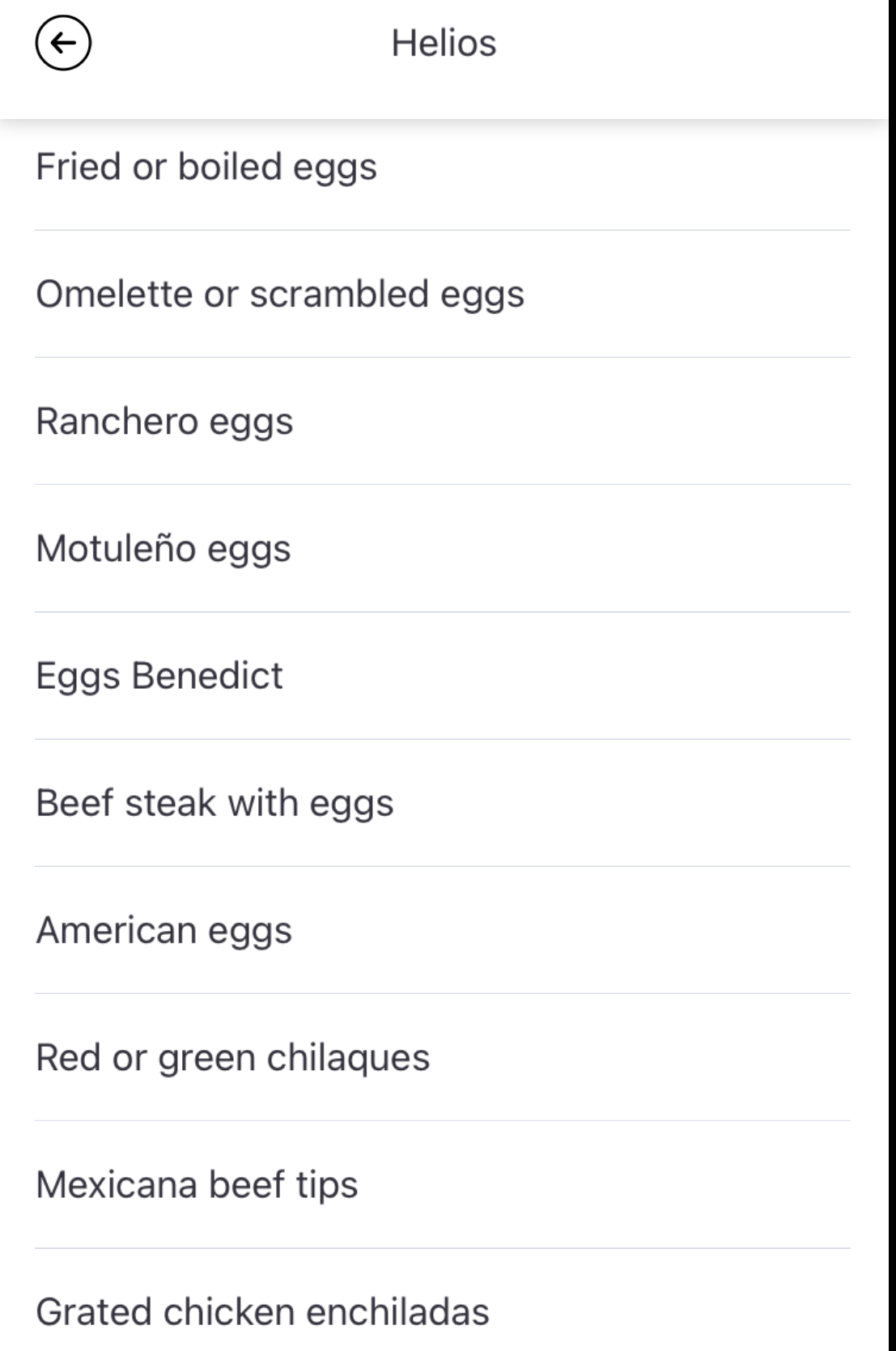
Task: View the scrambled eggs option
Action: [280, 294]
